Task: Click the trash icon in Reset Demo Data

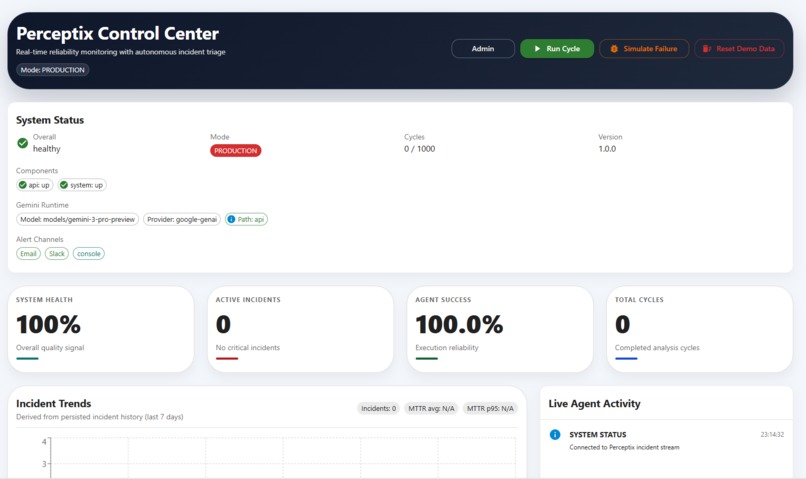Action: click(707, 49)
